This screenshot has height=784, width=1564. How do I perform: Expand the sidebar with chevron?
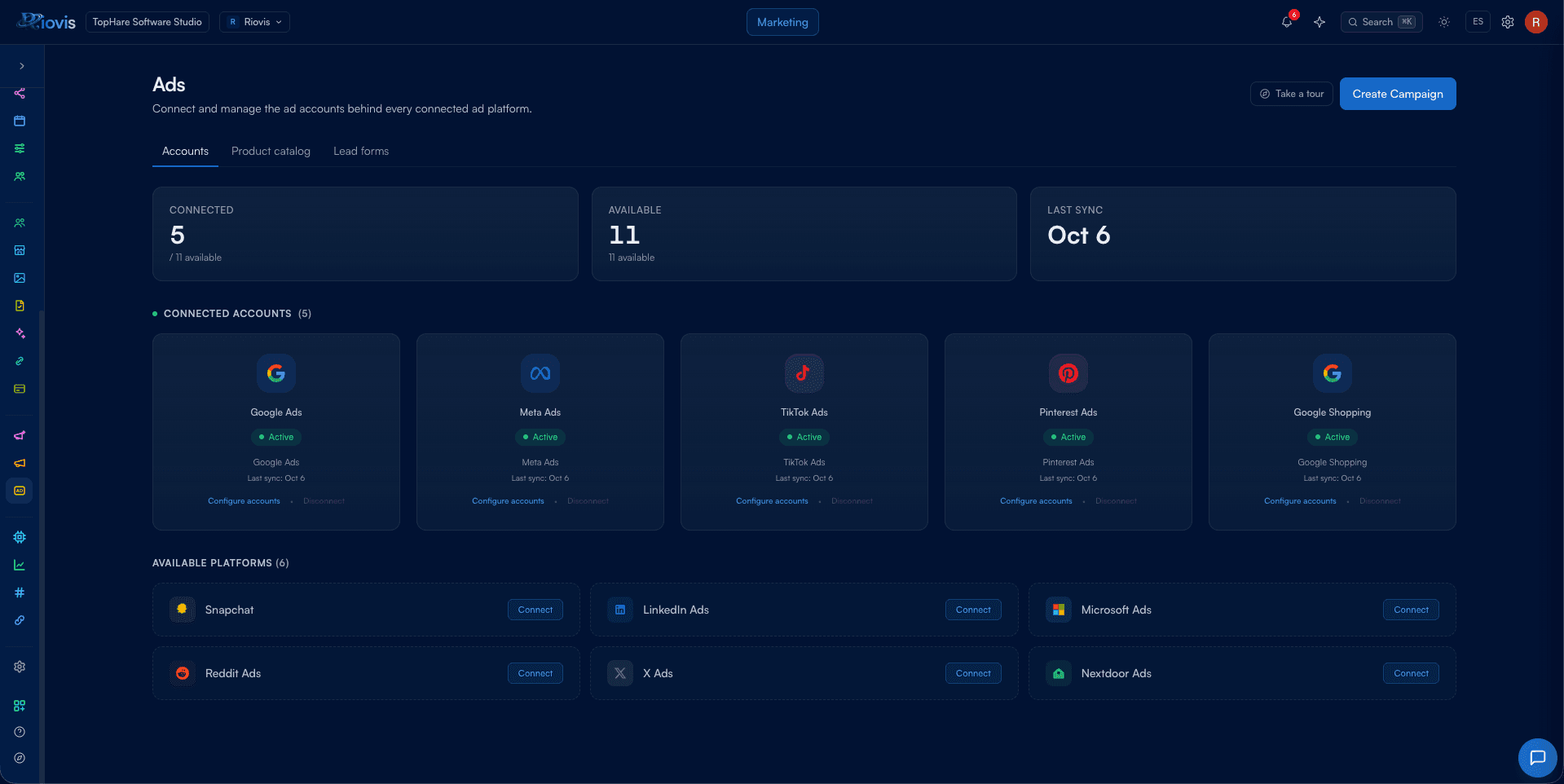click(22, 66)
